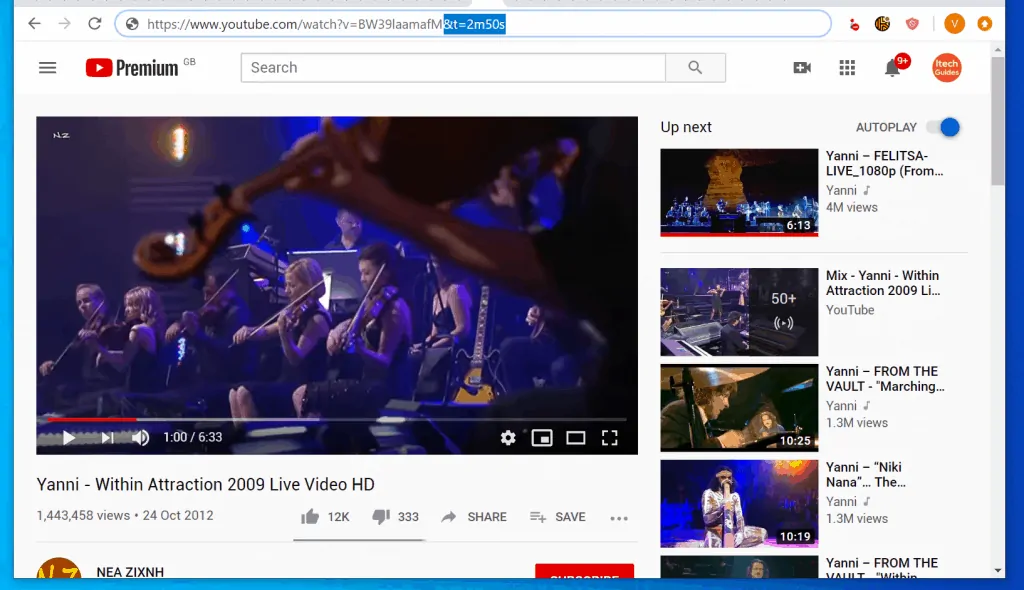This screenshot has height=590, width=1024.
Task: Open the YouTube apps grid
Action: (x=847, y=67)
